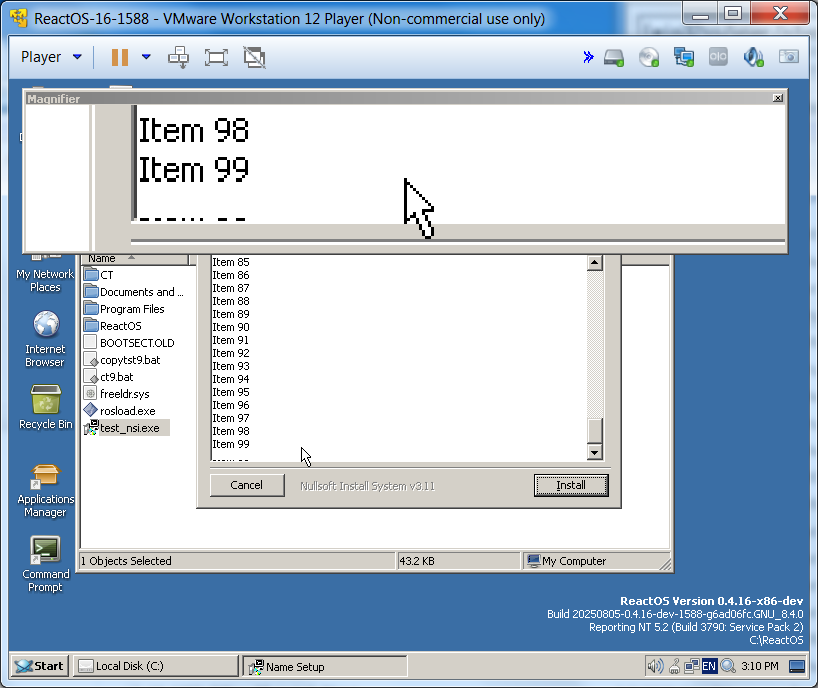Click the scrollbar thumb in item list
The image size is (818, 688).
594,431
